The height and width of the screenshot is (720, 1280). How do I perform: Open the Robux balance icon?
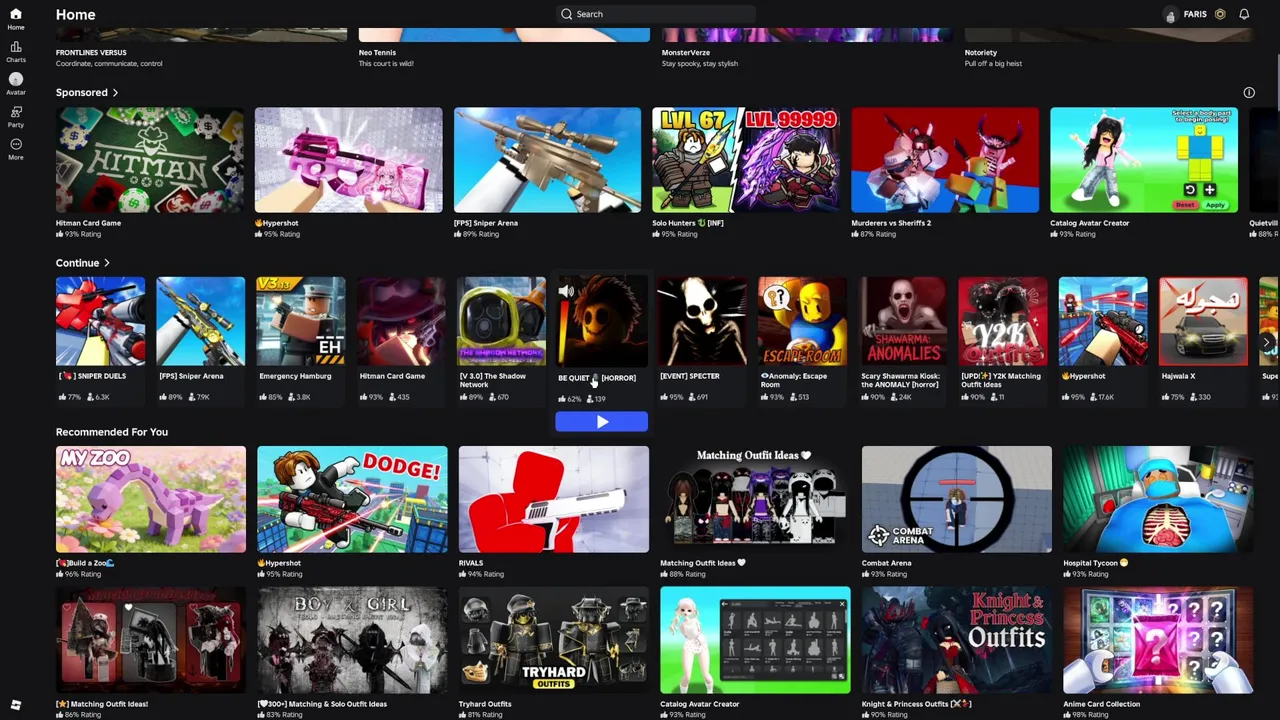coord(1220,14)
